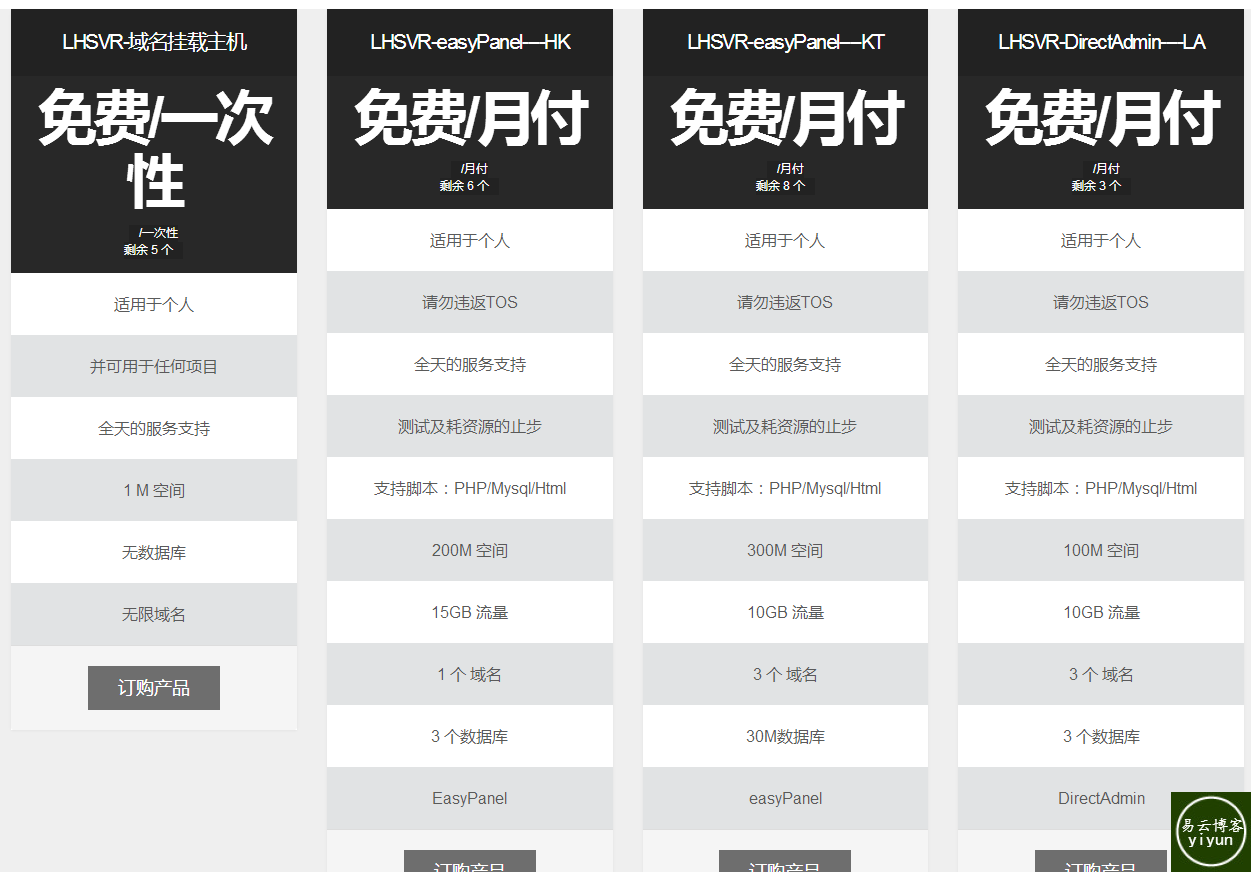Click 3 个 域名 in the KT plan
Screen dimensions: 1251x872
785,674
